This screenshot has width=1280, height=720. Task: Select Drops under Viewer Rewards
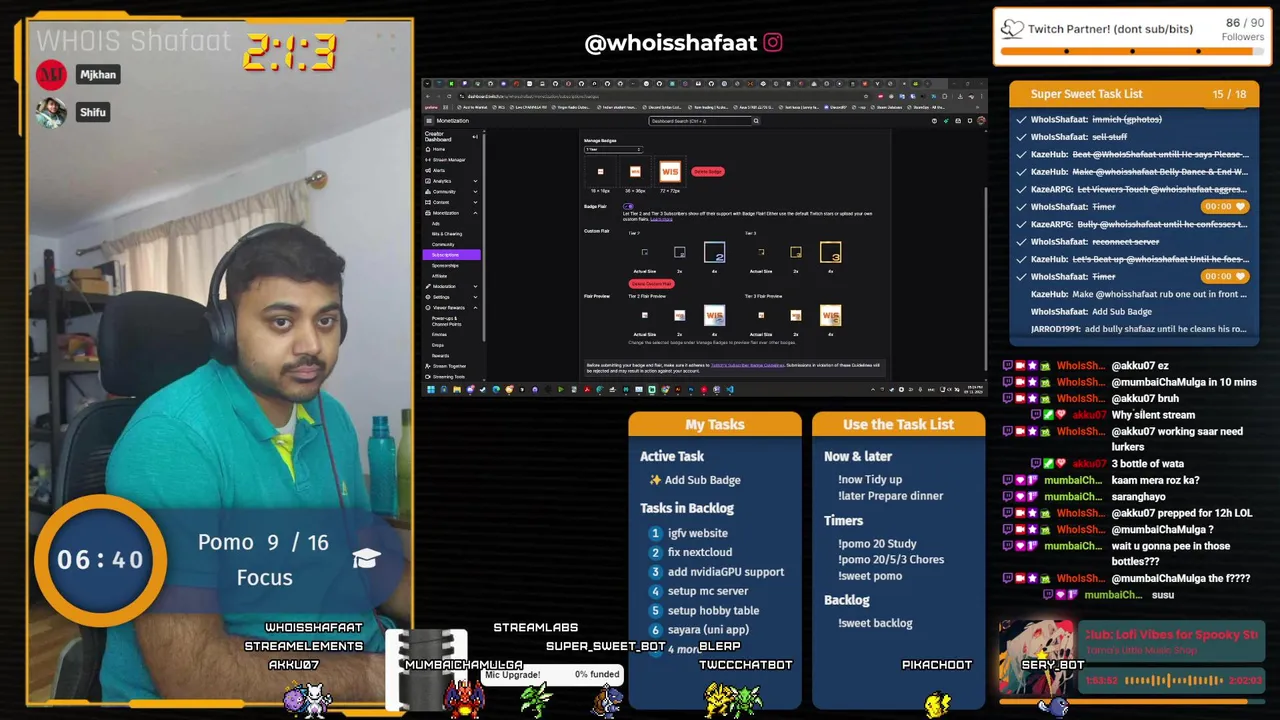(438, 345)
